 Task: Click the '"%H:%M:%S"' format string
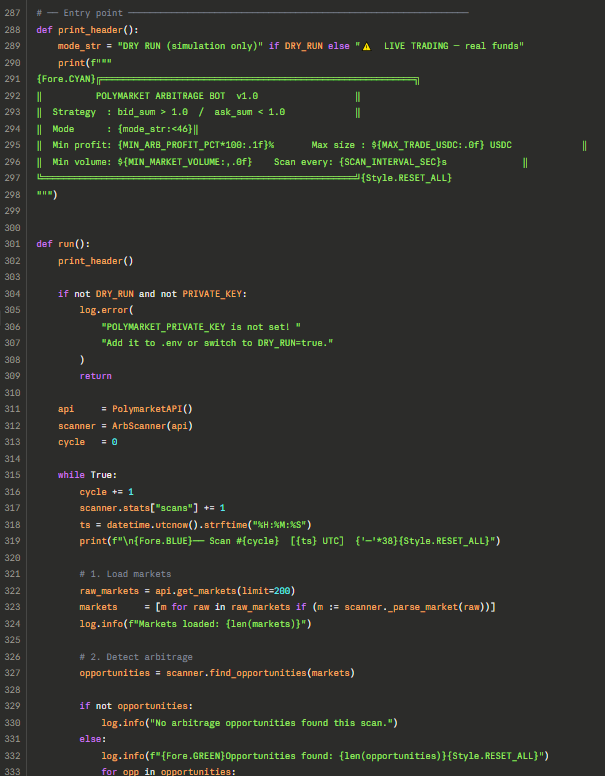click(279, 525)
